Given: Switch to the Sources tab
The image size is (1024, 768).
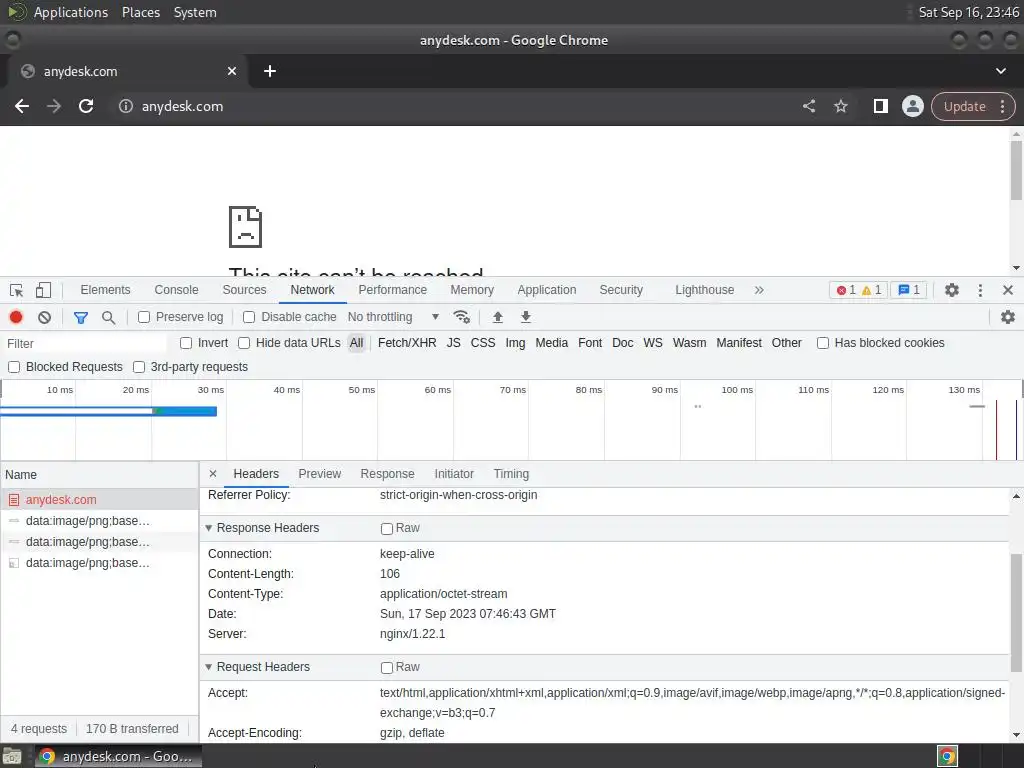Looking at the screenshot, I should [244, 290].
